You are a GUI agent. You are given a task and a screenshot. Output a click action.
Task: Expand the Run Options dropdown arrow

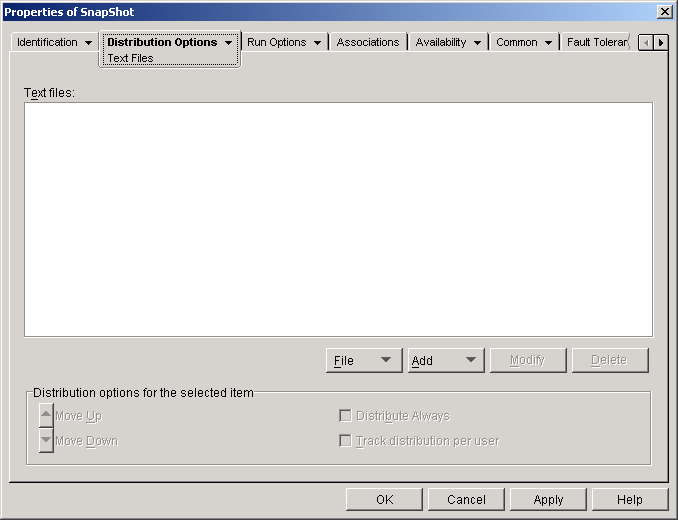pyautogui.click(x=317, y=43)
